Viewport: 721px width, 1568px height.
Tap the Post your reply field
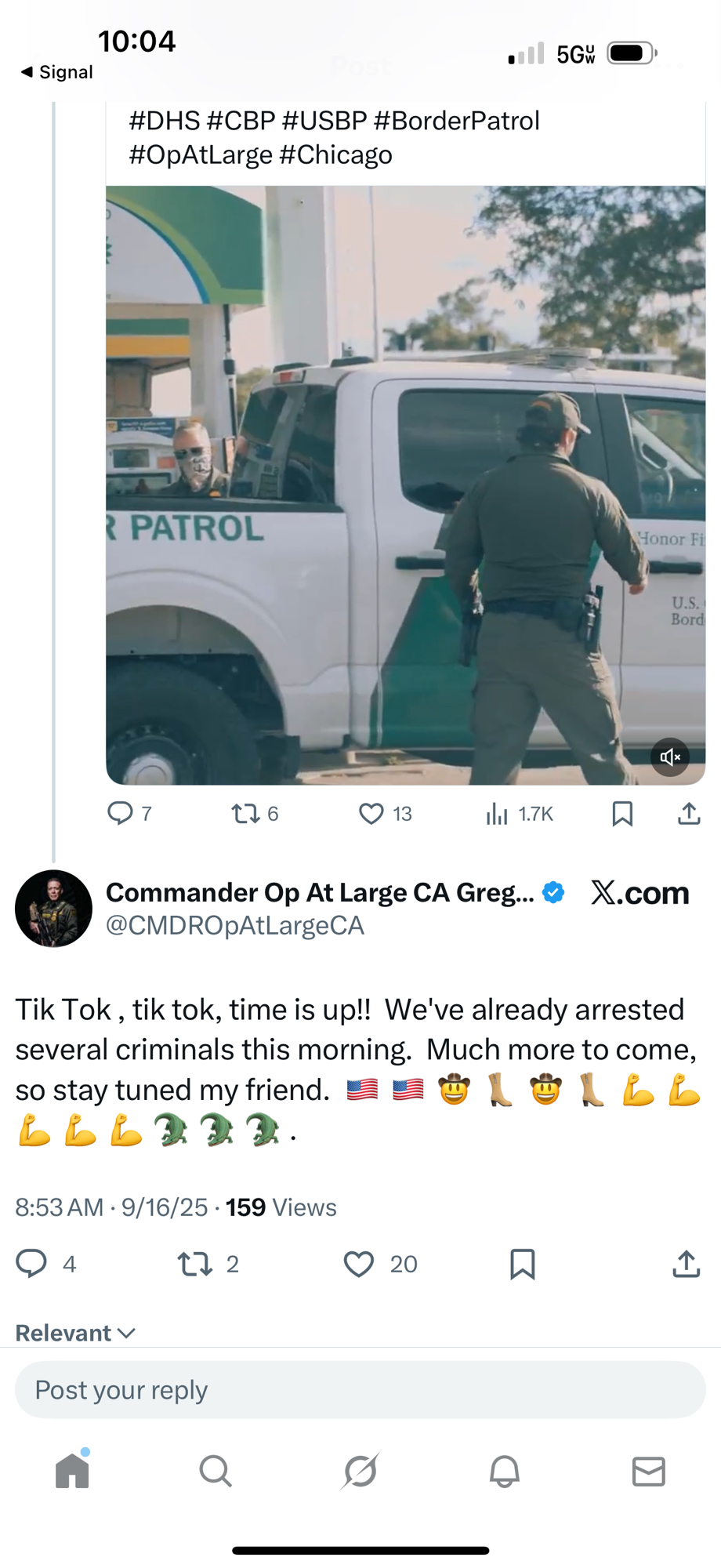pyautogui.click(x=360, y=1390)
